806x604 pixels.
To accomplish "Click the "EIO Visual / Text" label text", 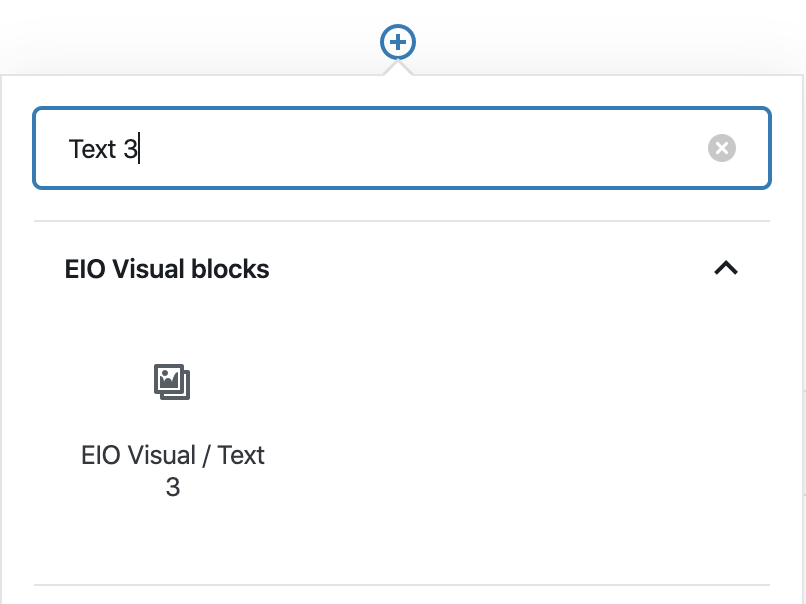I will tap(173, 455).
